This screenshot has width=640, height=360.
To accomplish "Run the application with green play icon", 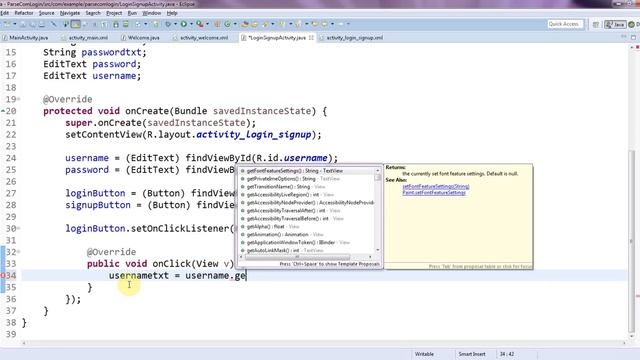I will pyautogui.click(x=184, y=24).
